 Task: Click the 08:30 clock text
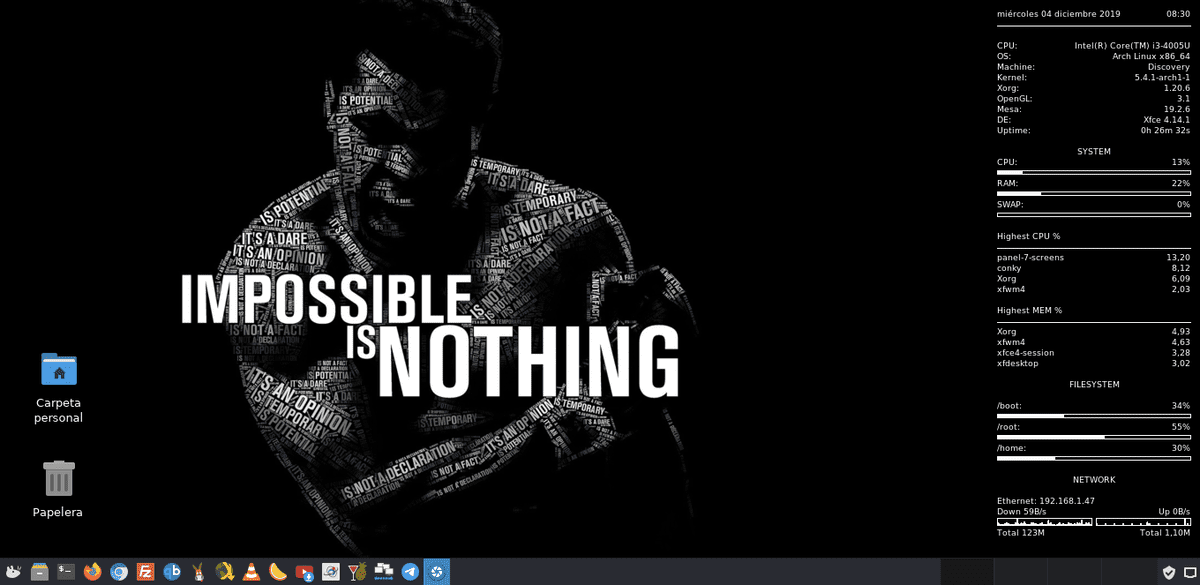pyautogui.click(x=1178, y=14)
